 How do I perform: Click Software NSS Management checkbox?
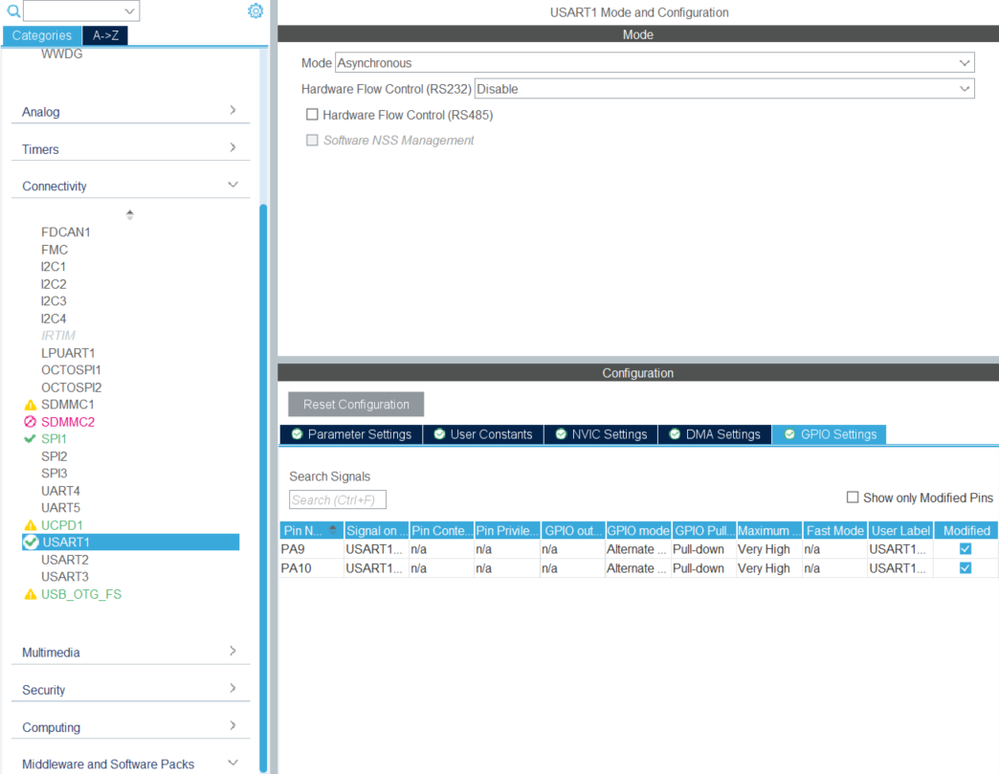pos(312,140)
